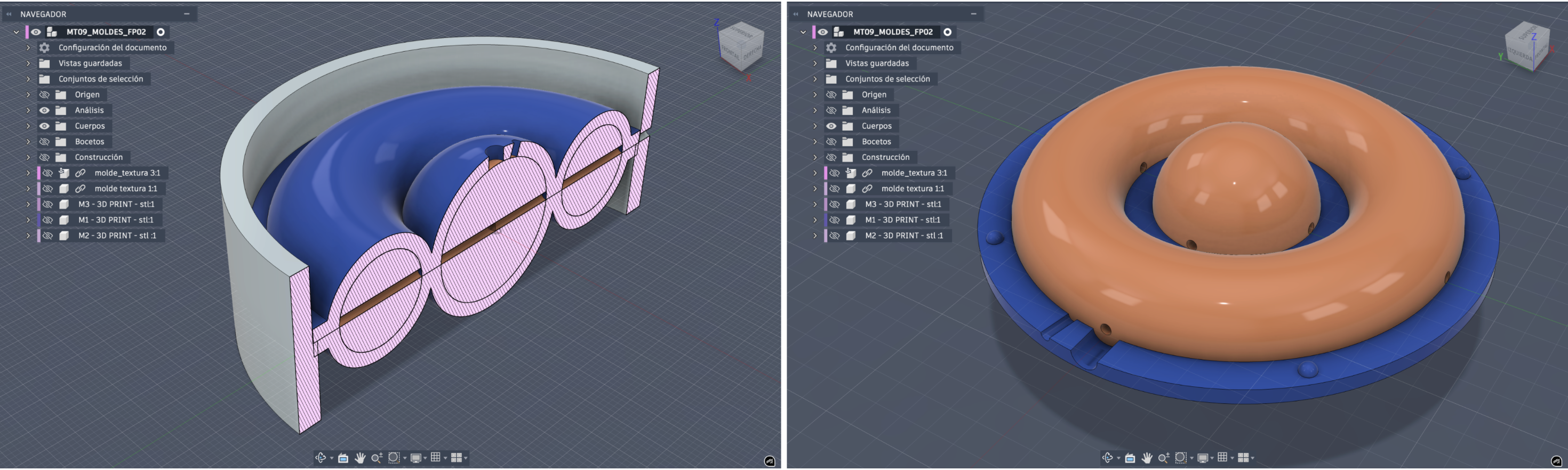The width and height of the screenshot is (1568, 470).
Task: Expand Vistas guardadas in the right navigator
Action: pos(815,63)
